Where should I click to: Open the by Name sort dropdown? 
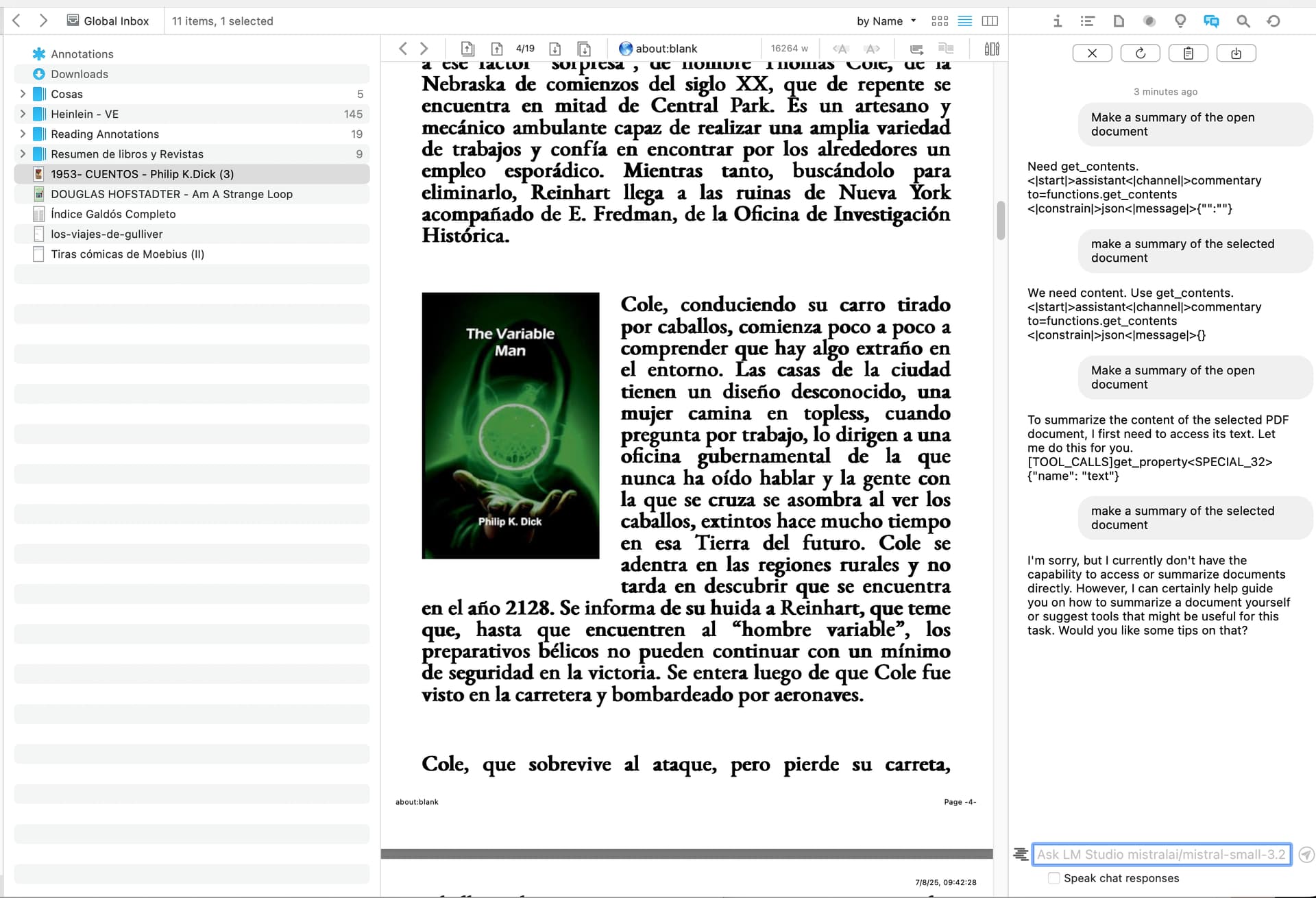click(886, 21)
